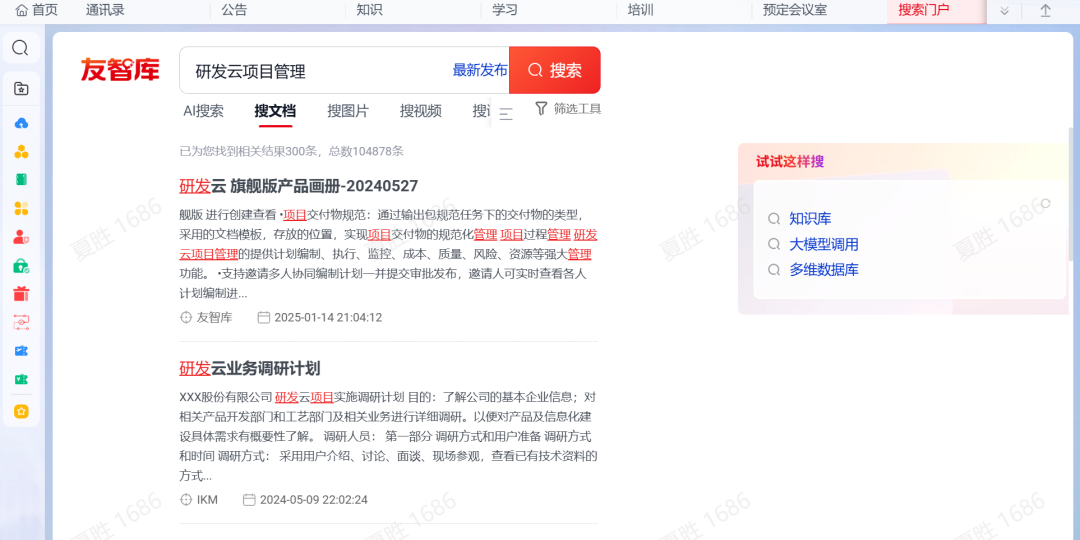The image size is (1080, 540).
Task: Click the red gift sidebar icon
Action: [21, 294]
